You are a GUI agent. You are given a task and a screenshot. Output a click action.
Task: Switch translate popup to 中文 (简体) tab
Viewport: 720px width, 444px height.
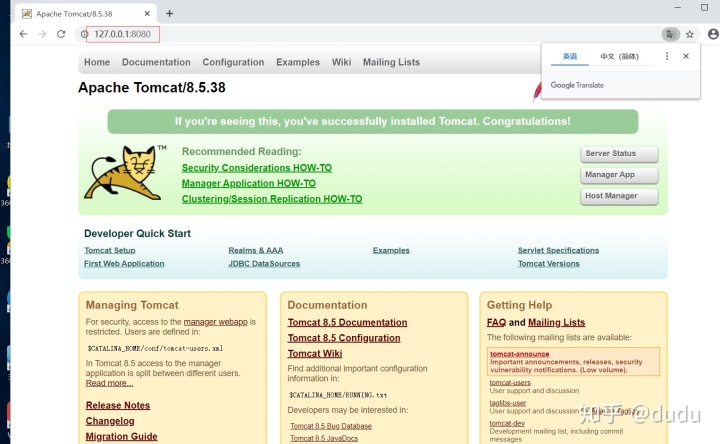(619, 56)
